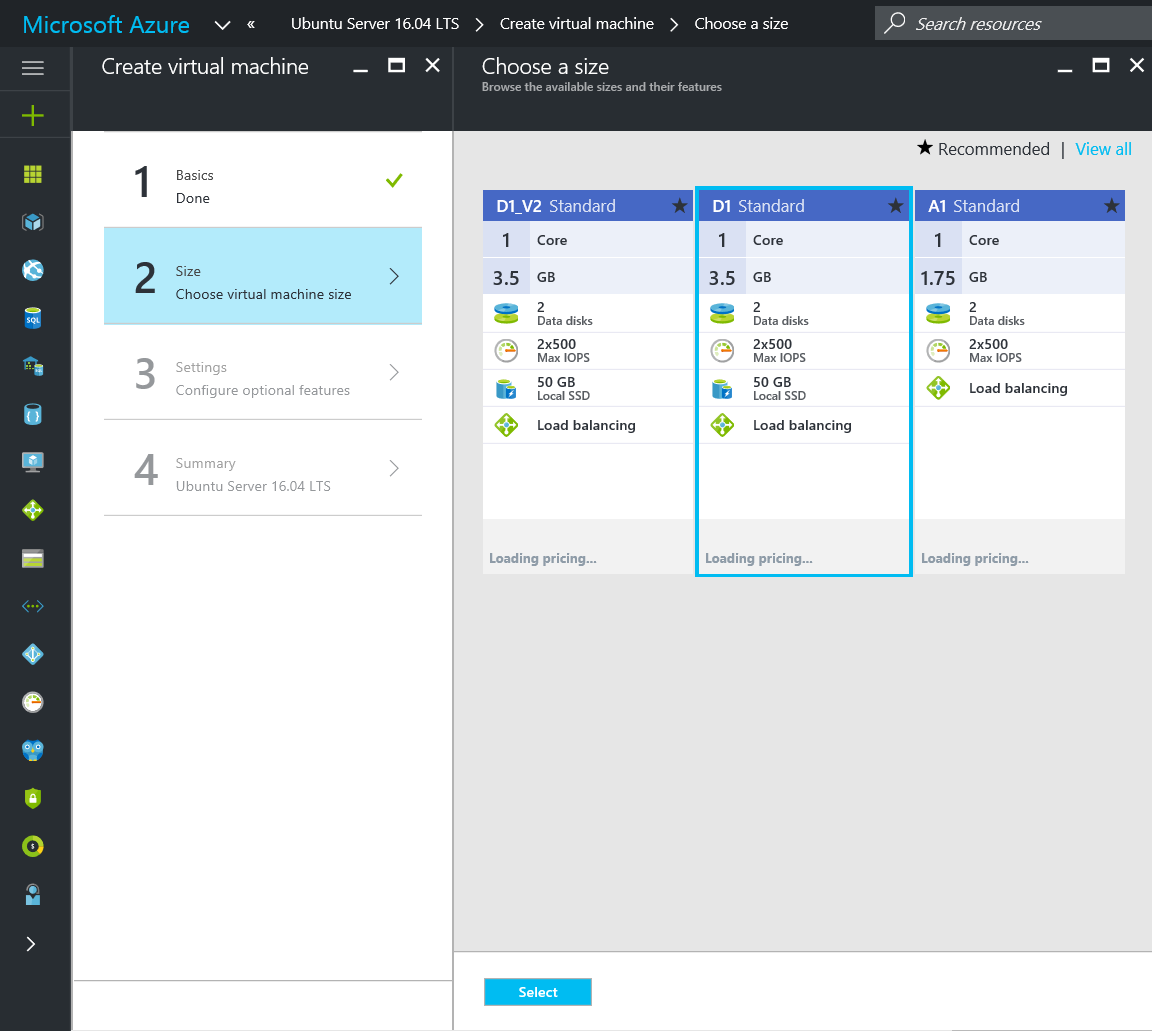Open step 2 Size
Viewport: 1152px width, 1031px height.
[x=263, y=276]
